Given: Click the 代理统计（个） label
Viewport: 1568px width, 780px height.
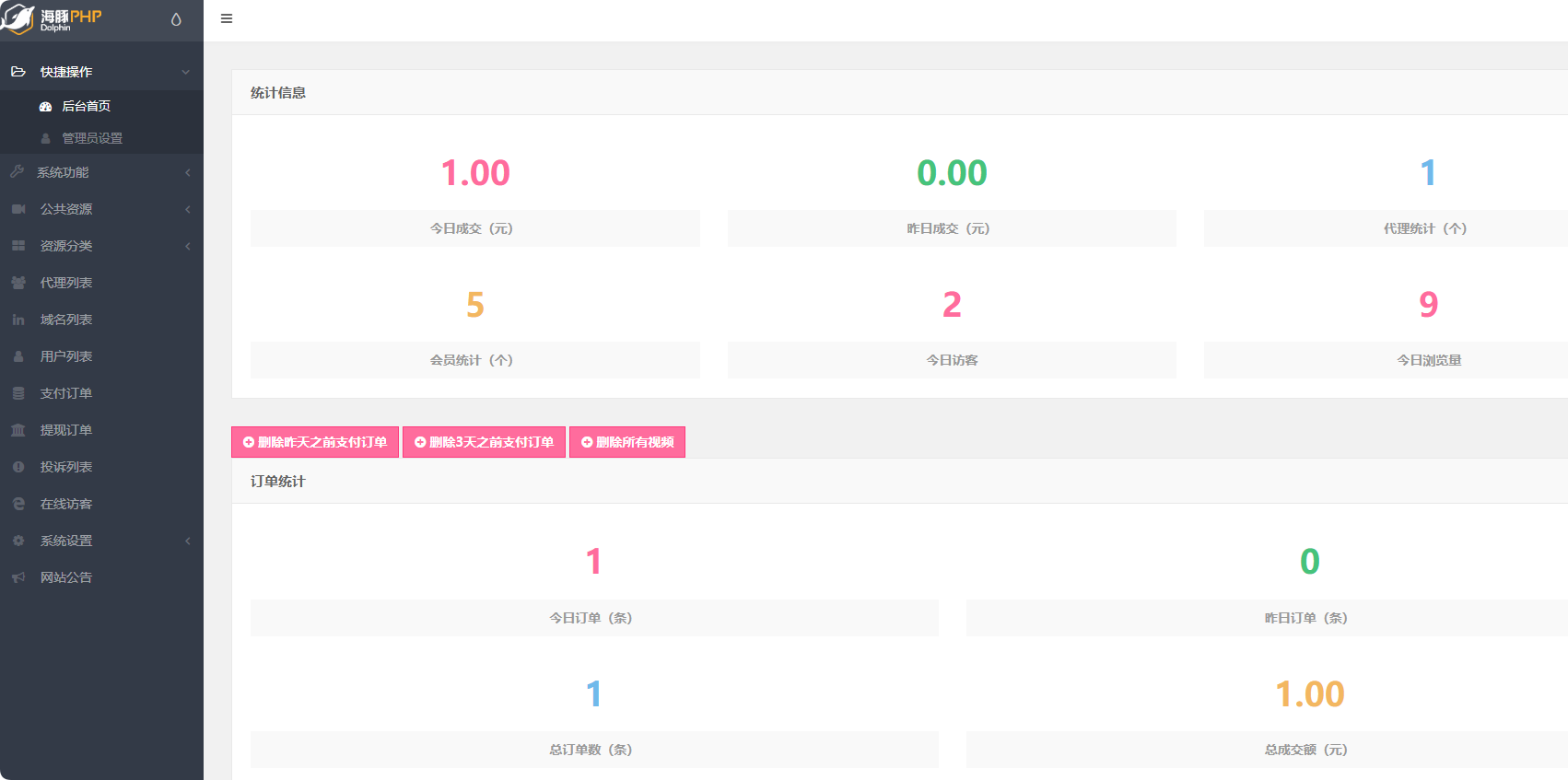Looking at the screenshot, I should click(1424, 228).
